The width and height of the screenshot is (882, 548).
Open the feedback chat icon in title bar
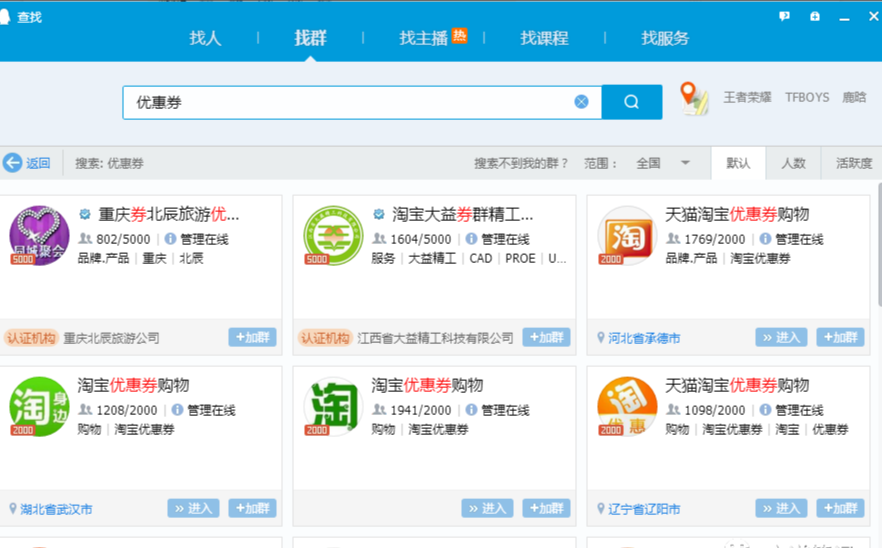point(784,17)
